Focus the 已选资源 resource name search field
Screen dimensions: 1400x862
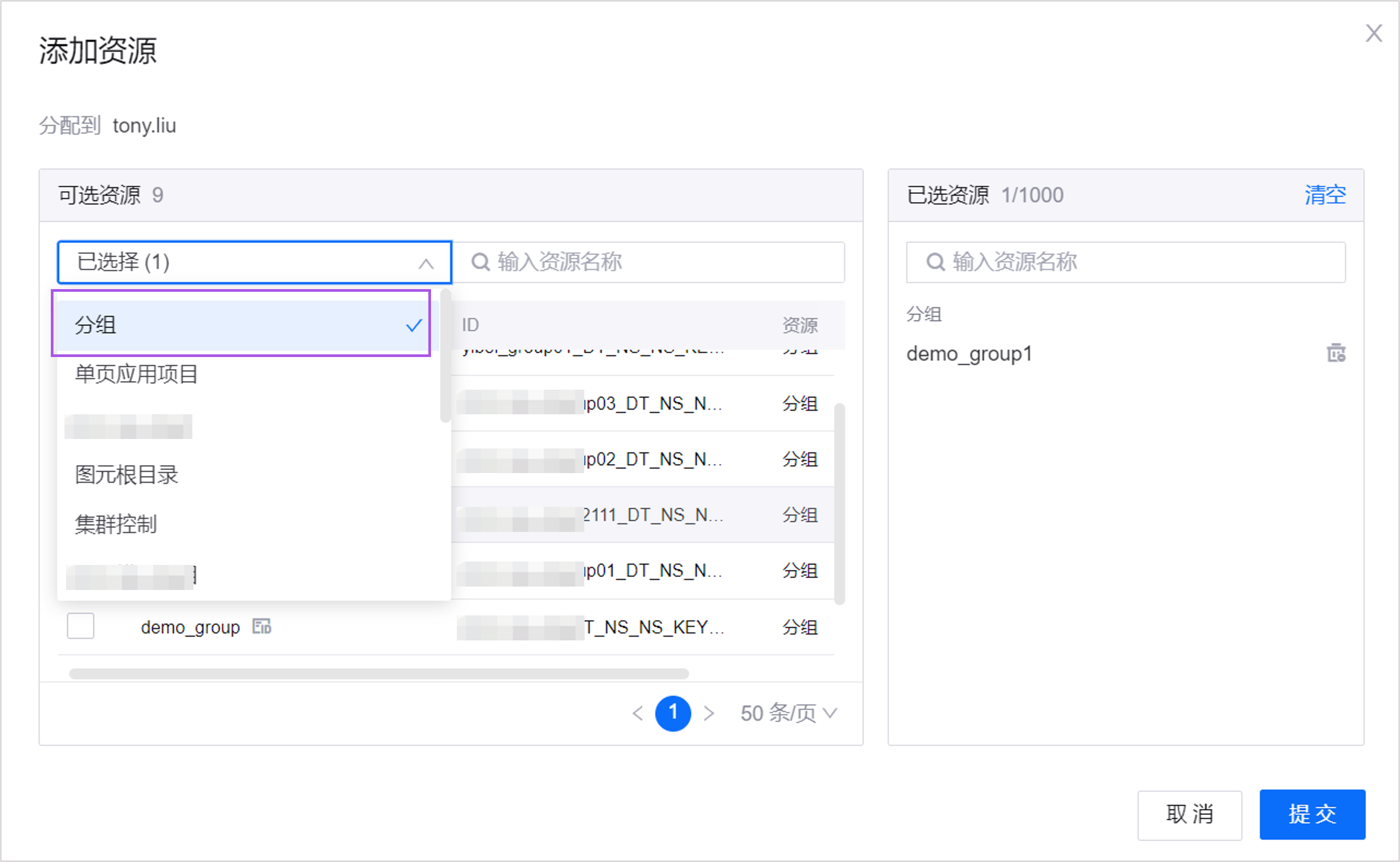click(x=1126, y=262)
